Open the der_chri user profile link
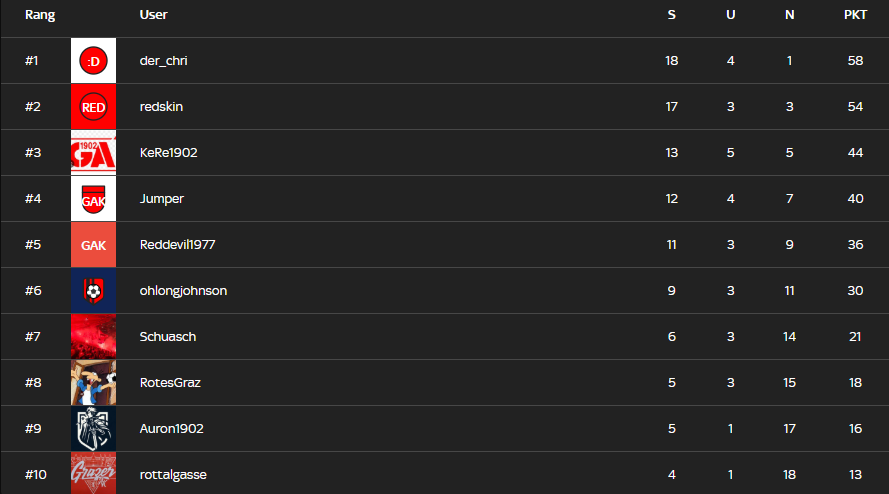The height and width of the screenshot is (494, 889). [163, 61]
